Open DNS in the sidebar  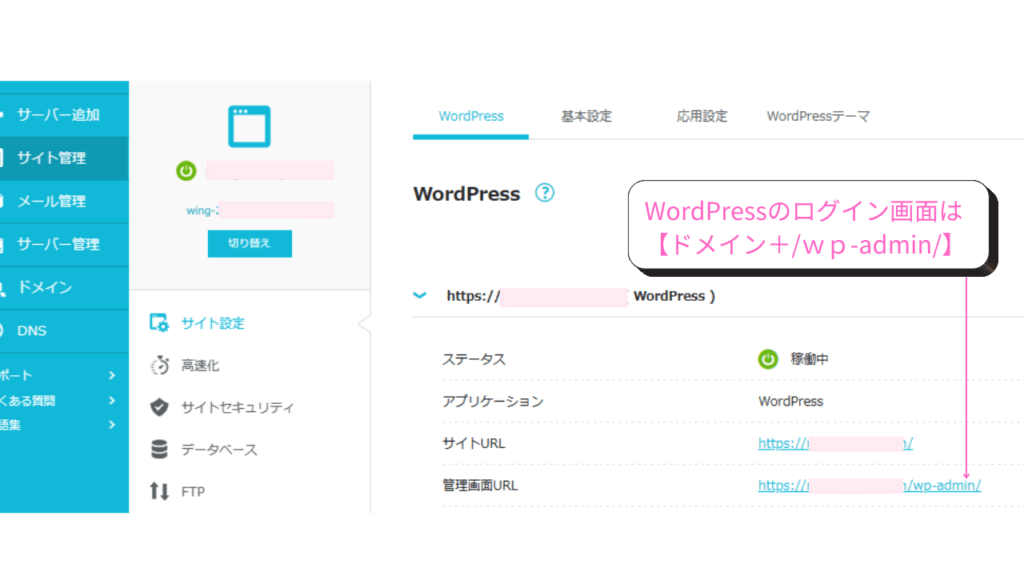[31, 330]
